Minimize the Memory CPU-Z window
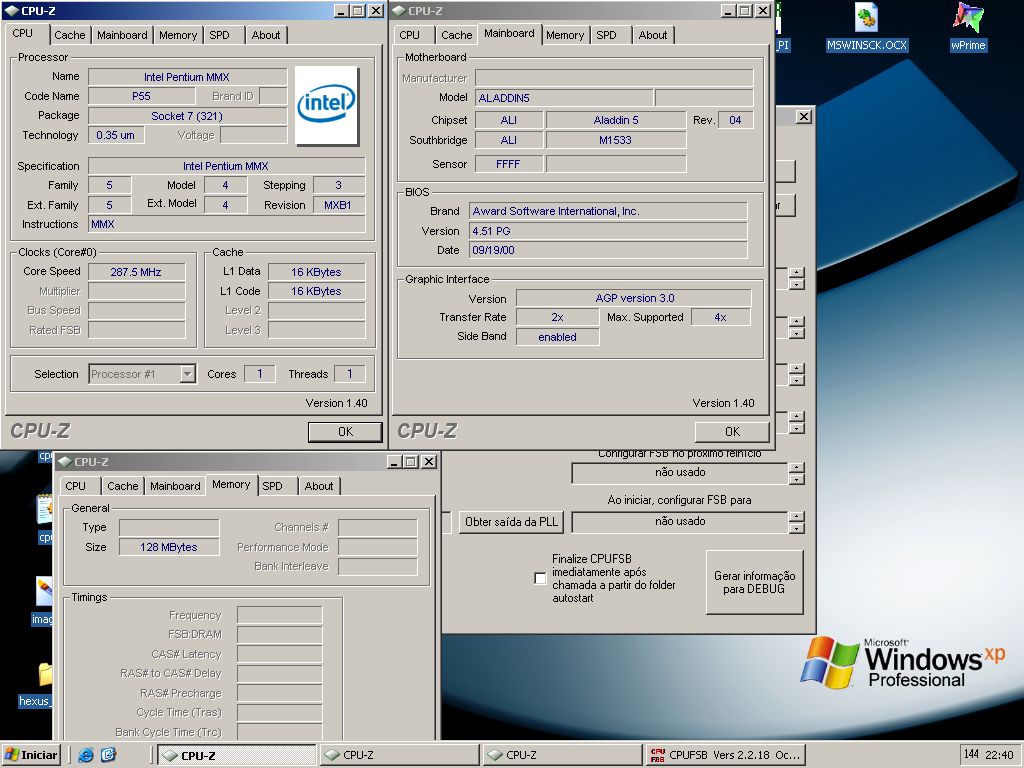1024x768 pixels. coord(394,462)
